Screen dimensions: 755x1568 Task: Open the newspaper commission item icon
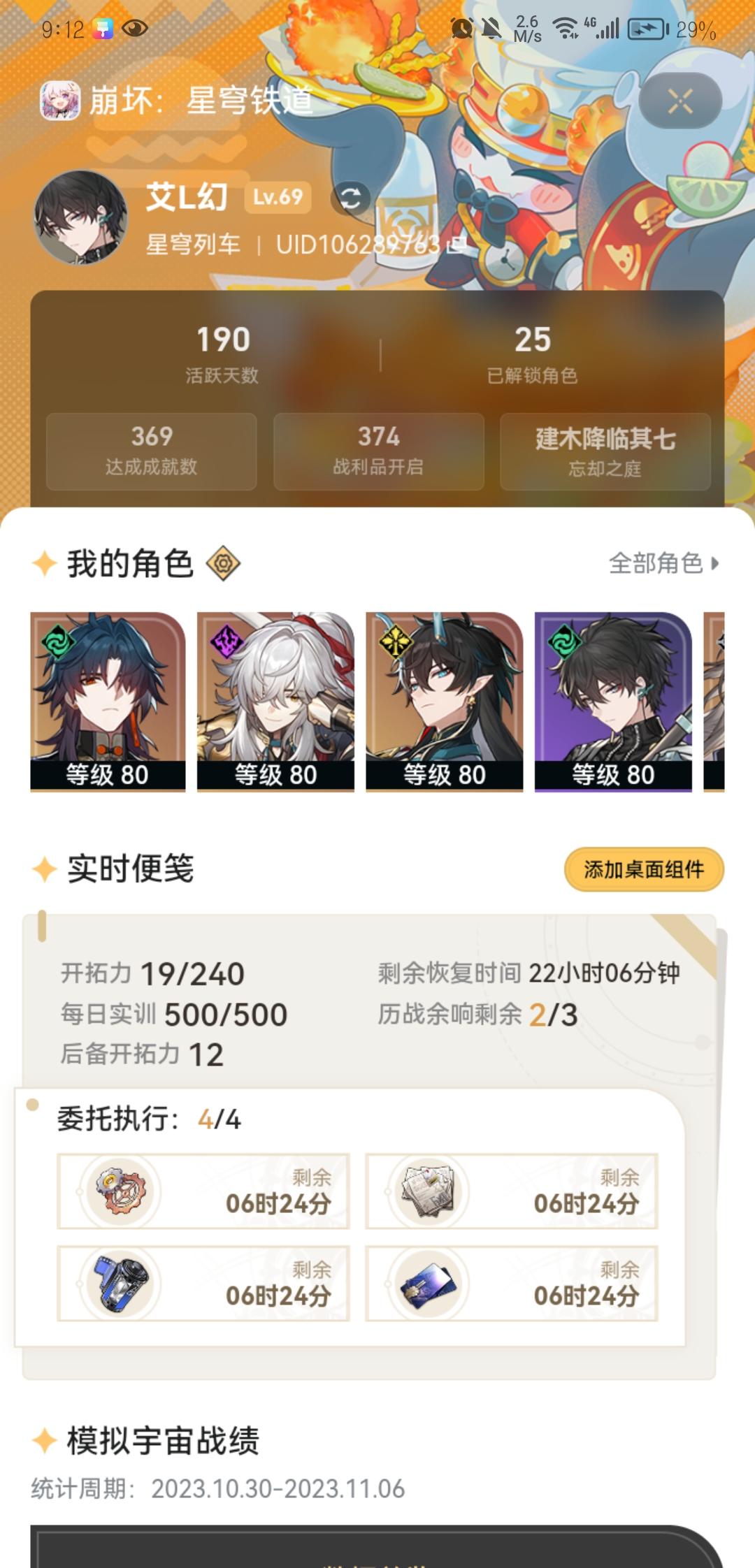coord(429,1191)
